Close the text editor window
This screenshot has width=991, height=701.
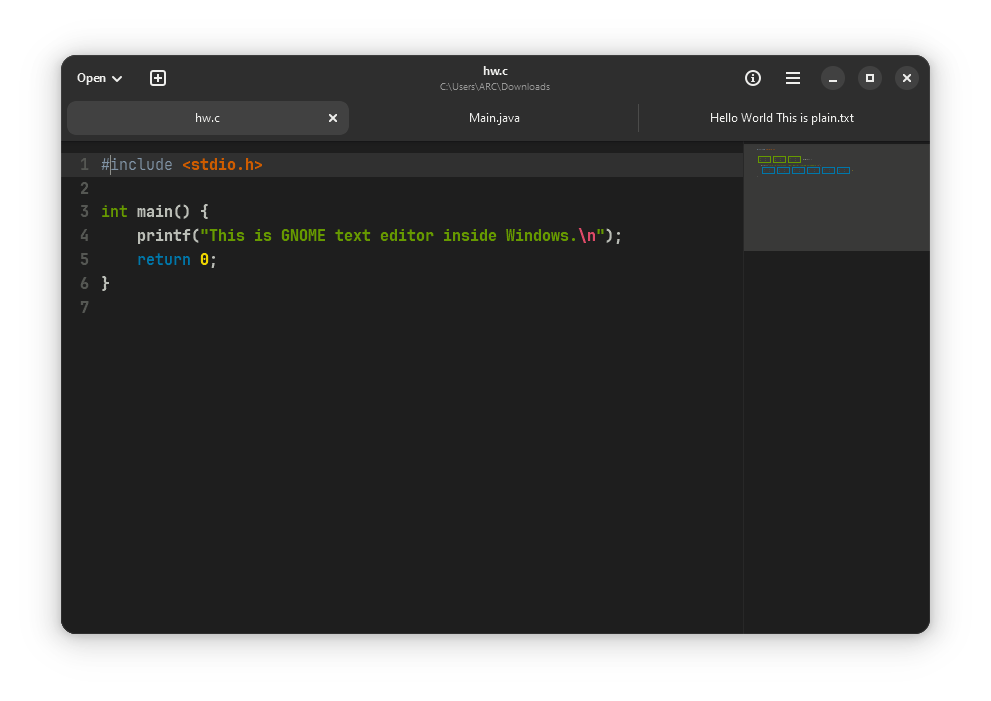tap(907, 78)
